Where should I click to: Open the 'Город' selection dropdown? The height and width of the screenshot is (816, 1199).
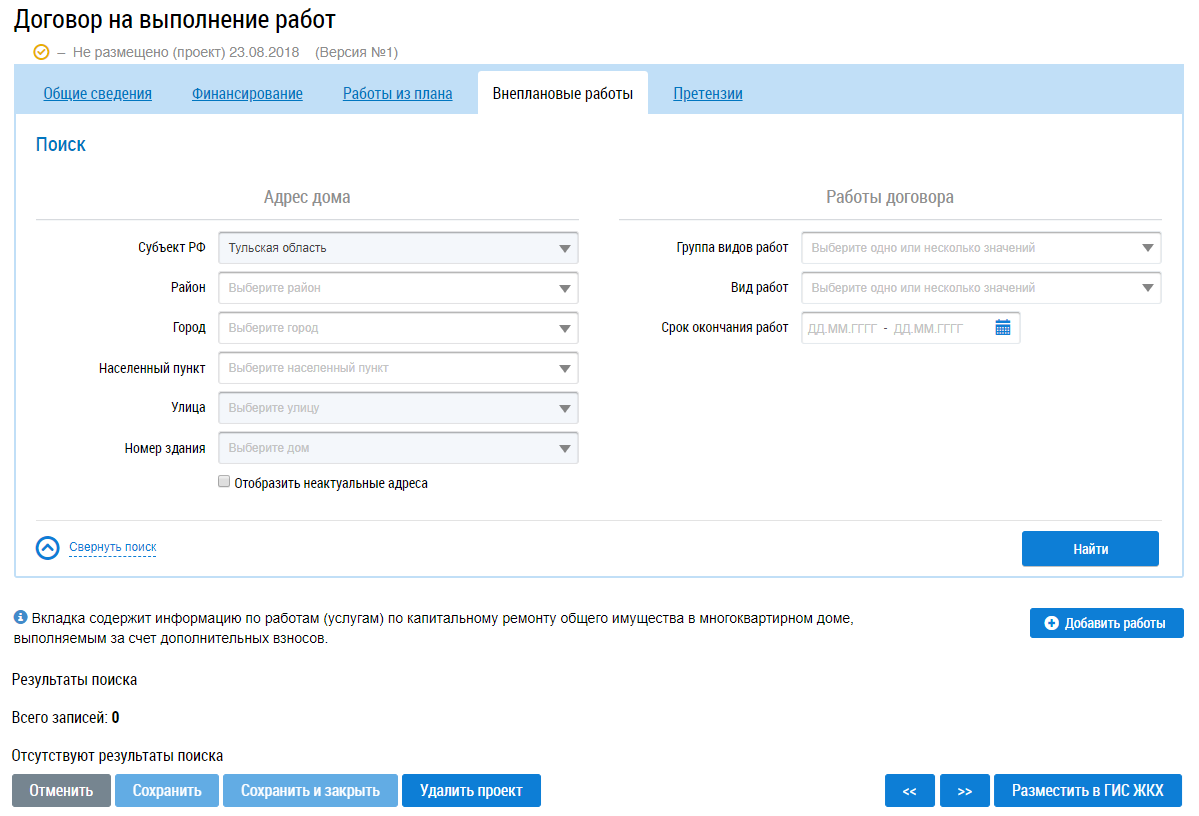[564, 328]
